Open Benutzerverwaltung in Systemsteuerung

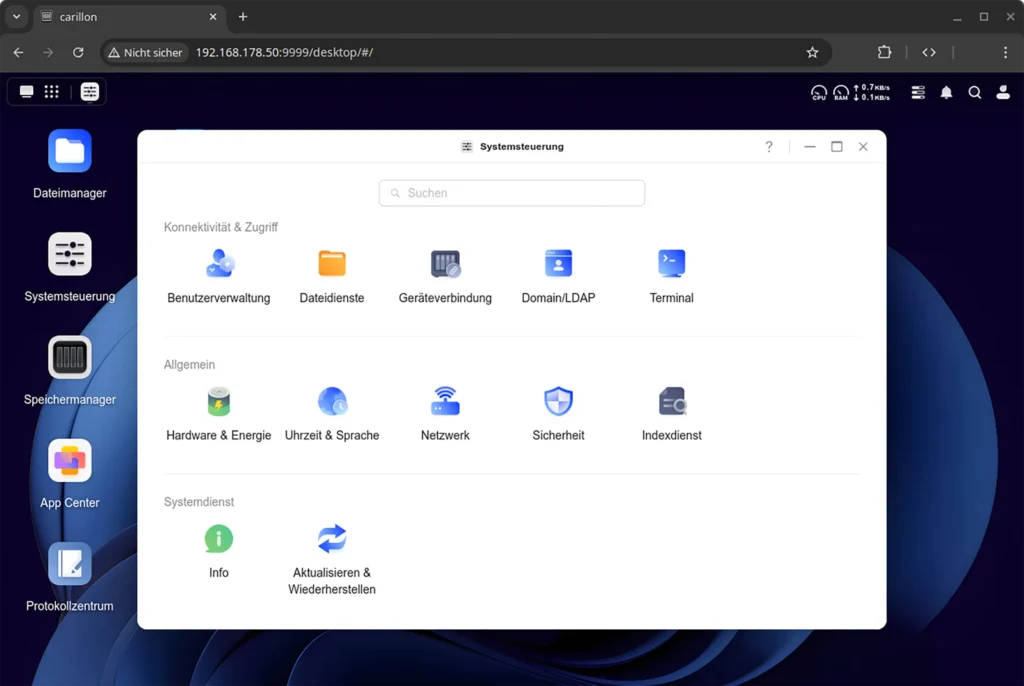pyautogui.click(x=218, y=264)
